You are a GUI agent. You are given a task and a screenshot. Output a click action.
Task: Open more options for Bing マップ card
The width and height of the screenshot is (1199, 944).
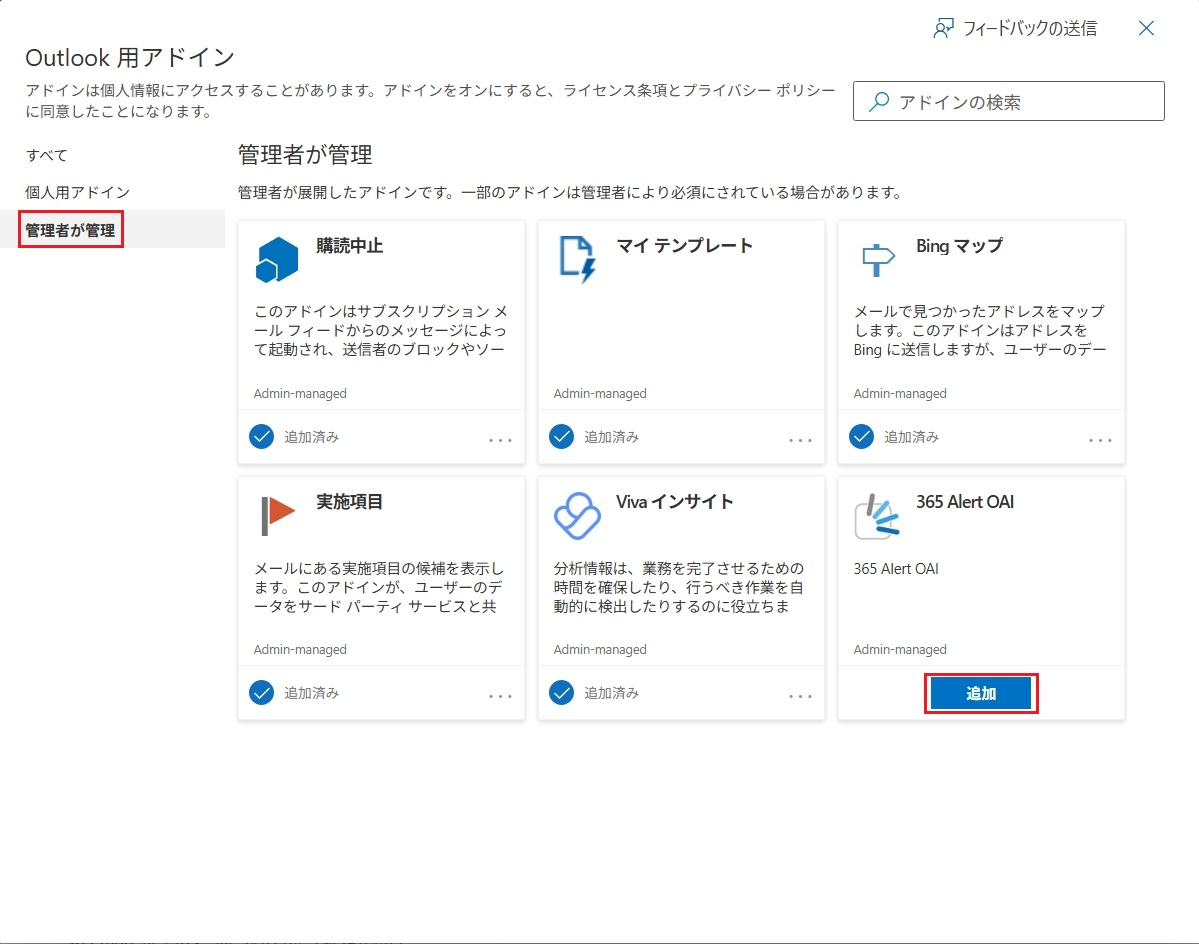tap(1100, 440)
